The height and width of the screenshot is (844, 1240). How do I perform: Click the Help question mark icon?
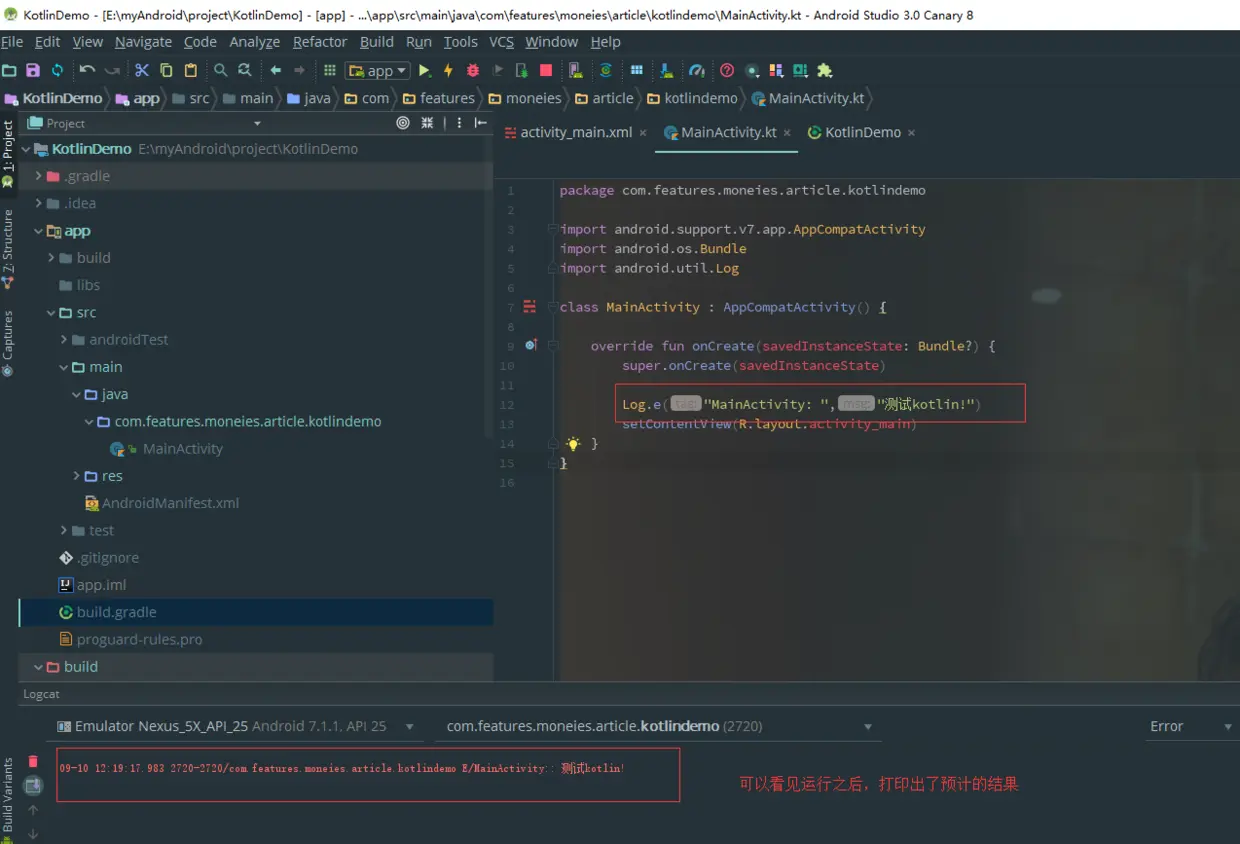point(727,70)
